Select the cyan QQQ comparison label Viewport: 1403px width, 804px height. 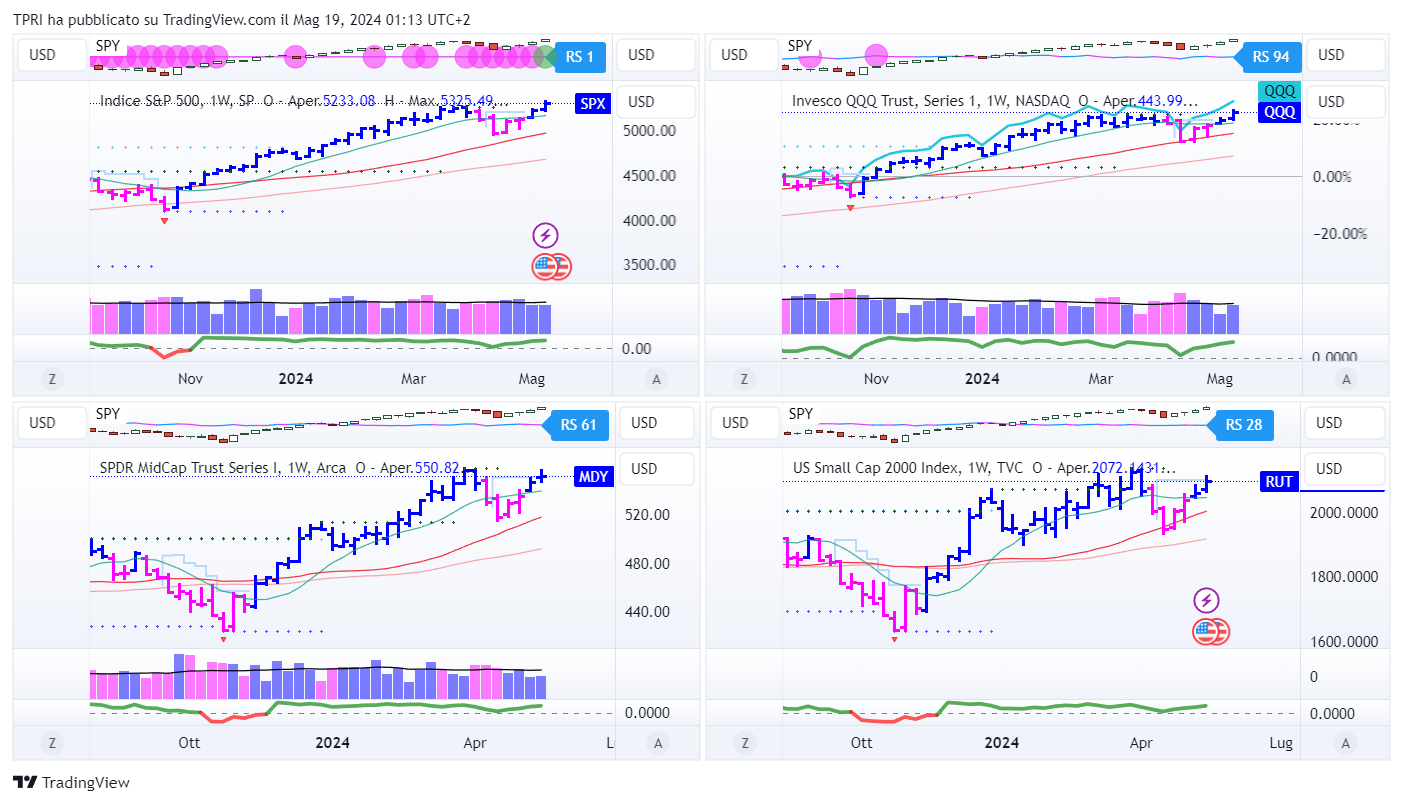click(x=1279, y=91)
